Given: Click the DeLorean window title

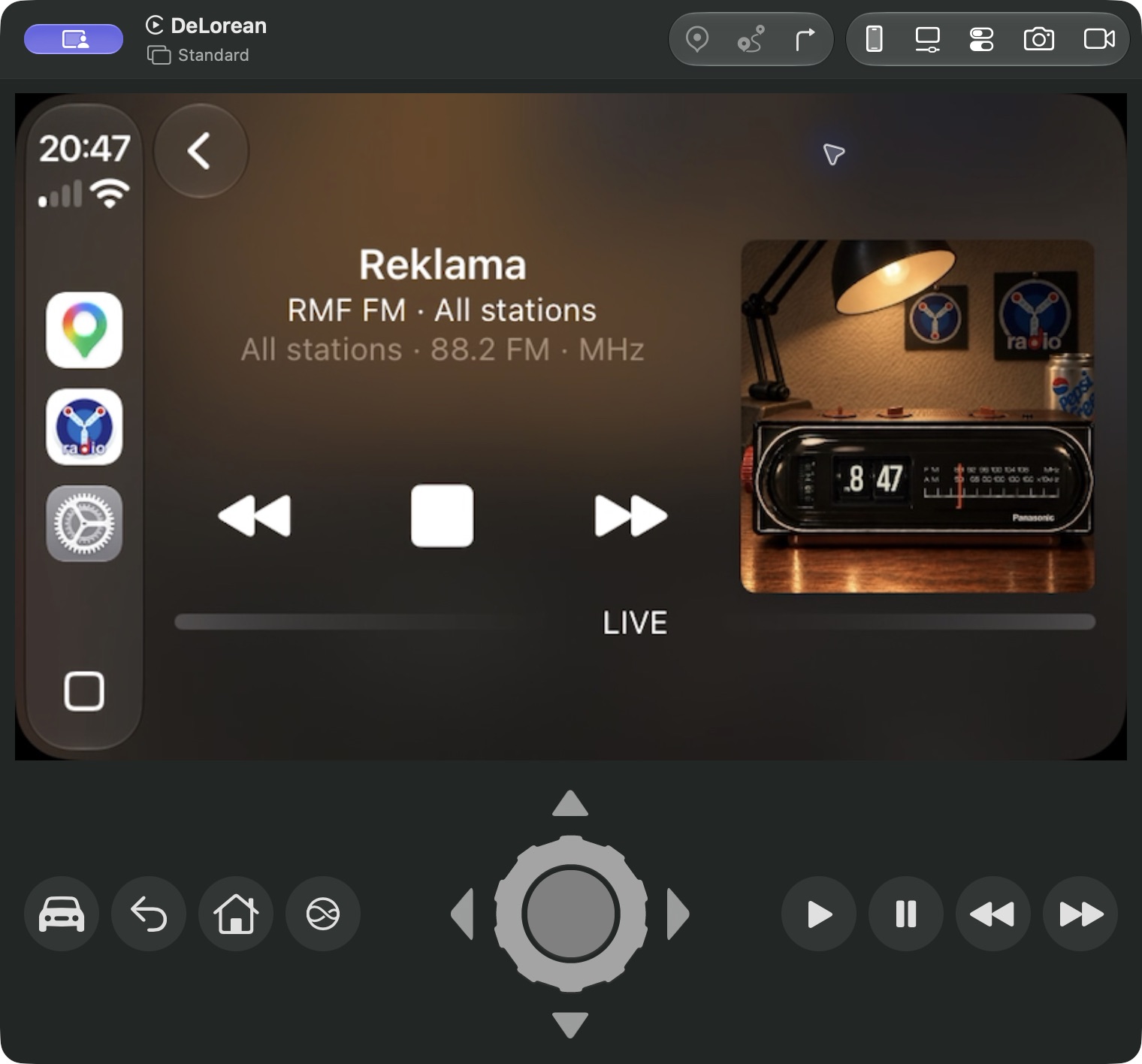Looking at the screenshot, I should [x=219, y=26].
